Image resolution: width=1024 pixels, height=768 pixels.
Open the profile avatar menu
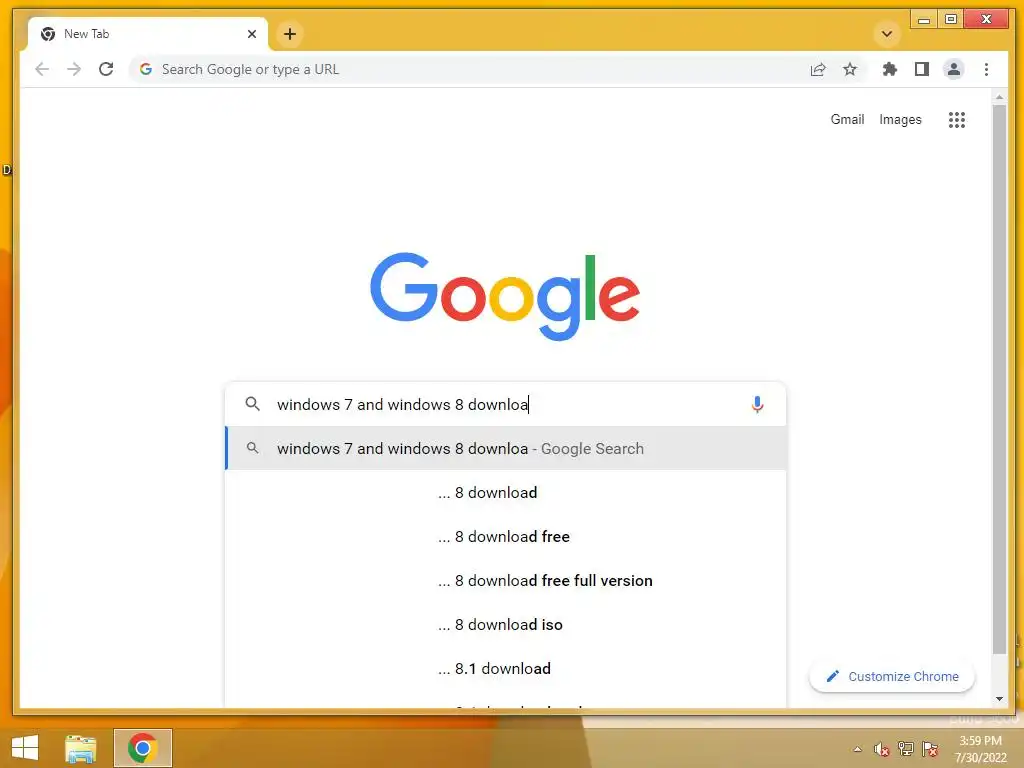[953, 69]
